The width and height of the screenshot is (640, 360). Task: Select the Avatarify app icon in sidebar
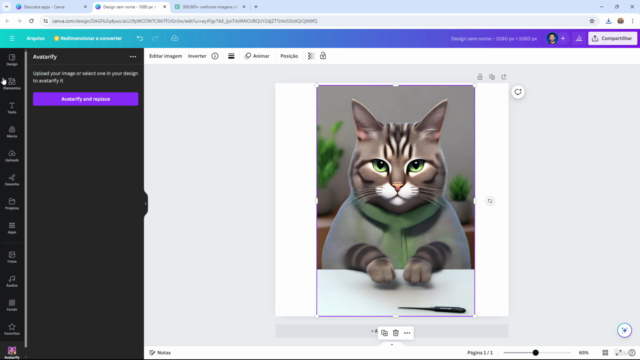[x=12, y=352]
